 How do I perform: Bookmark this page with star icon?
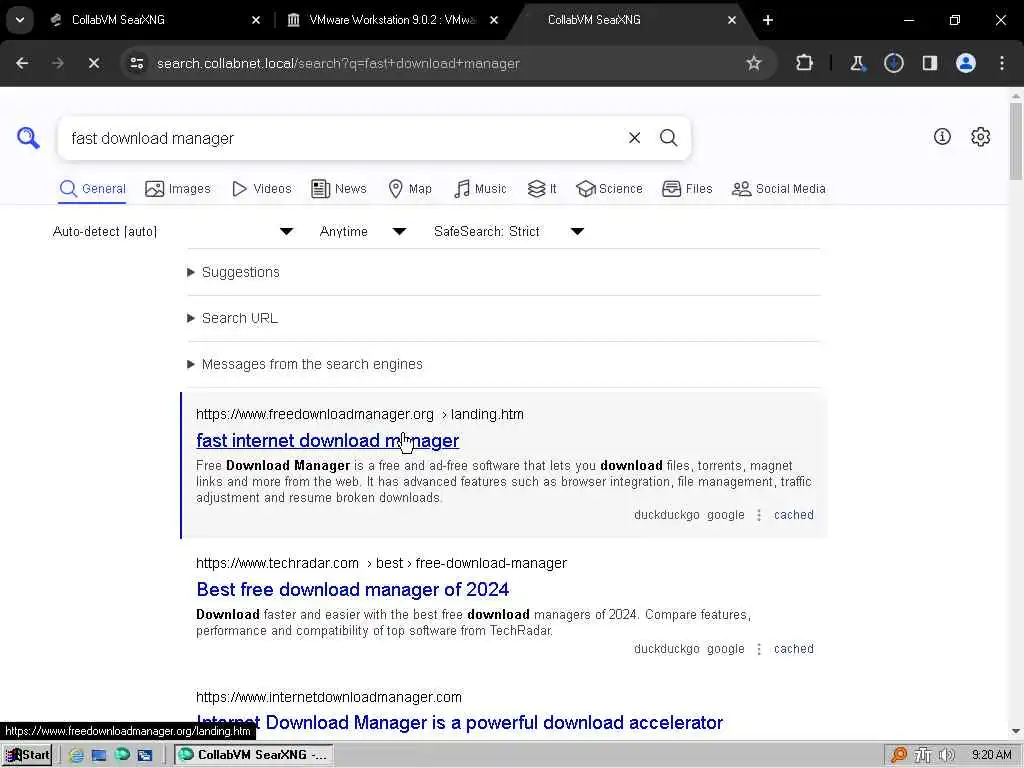click(754, 63)
